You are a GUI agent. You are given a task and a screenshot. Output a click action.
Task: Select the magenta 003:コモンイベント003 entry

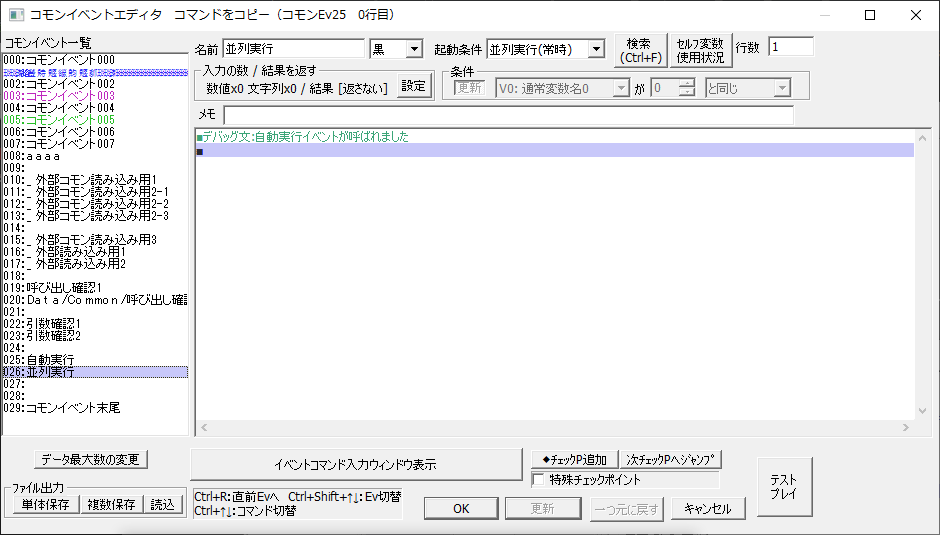[x=95, y=96]
